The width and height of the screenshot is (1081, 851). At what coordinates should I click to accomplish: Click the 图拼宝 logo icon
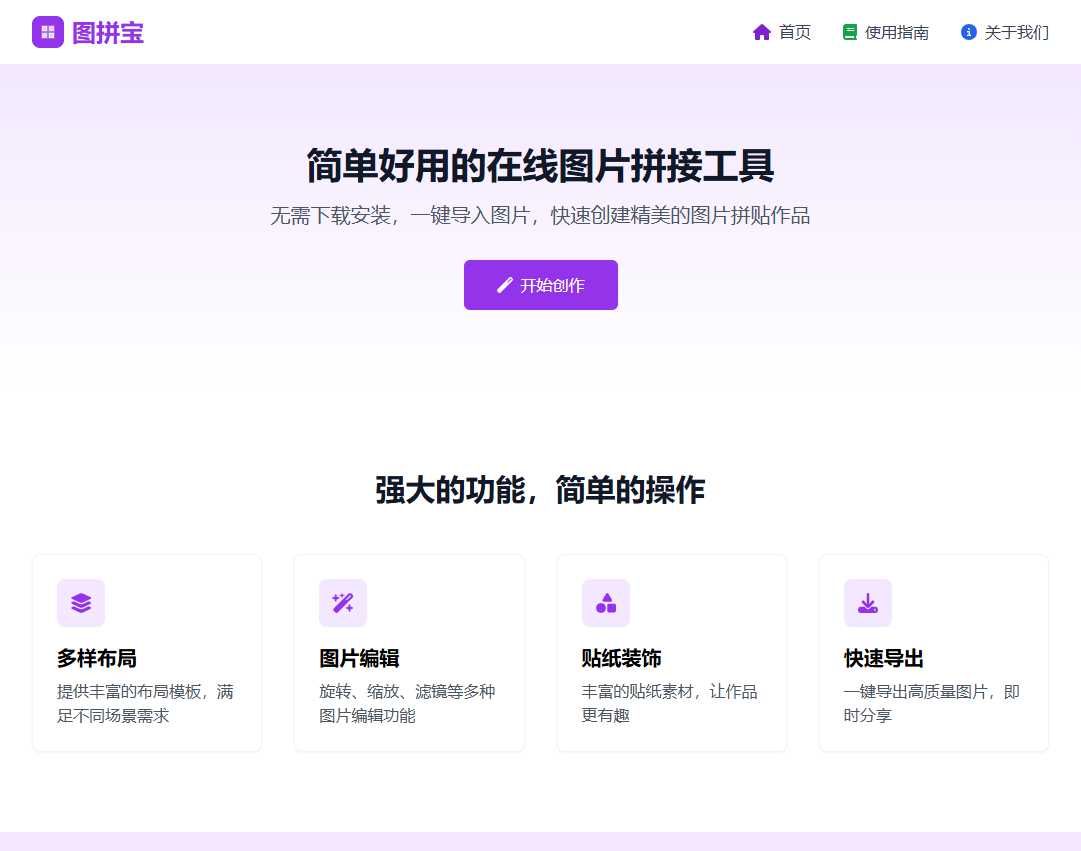47,32
